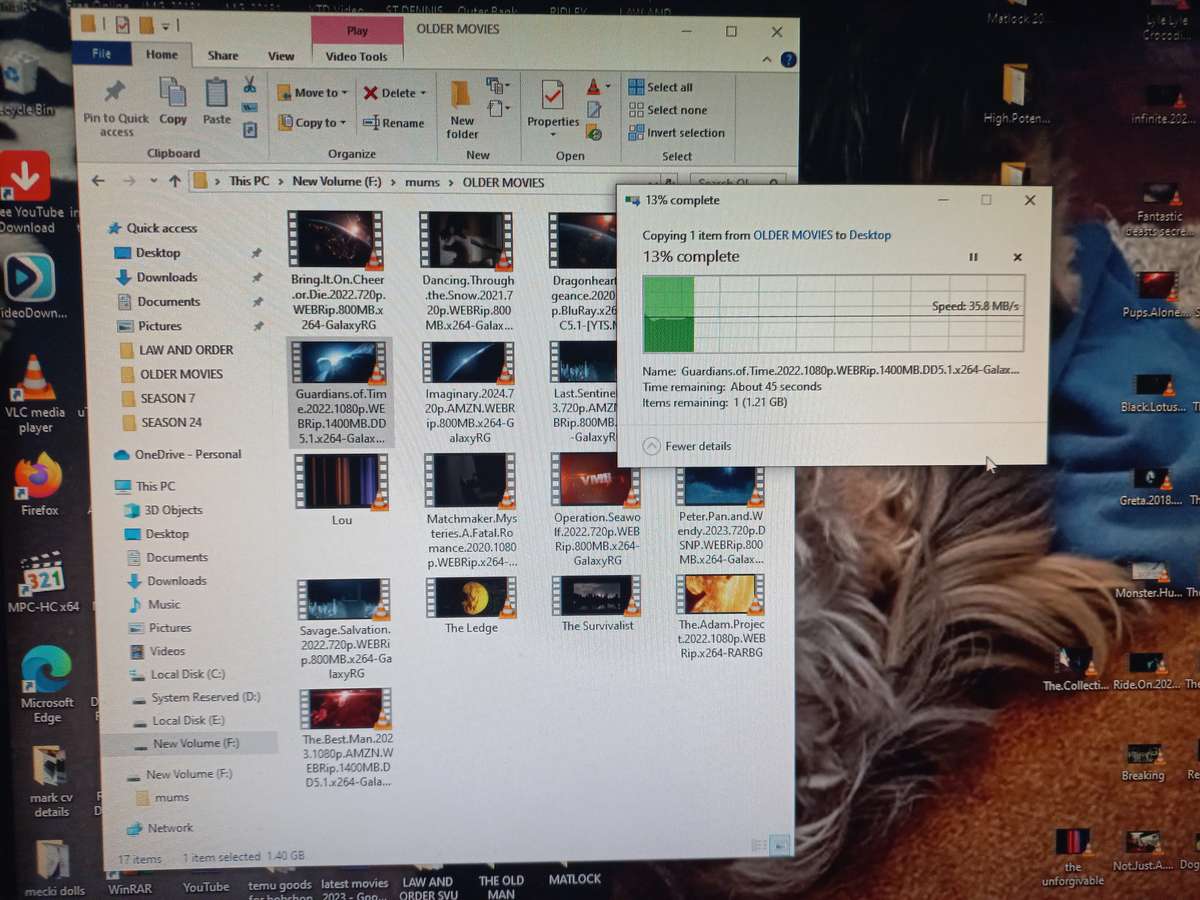Click the Copy icon in Clipboard group
Screen dimensions: 1200x900
click(x=173, y=95)
